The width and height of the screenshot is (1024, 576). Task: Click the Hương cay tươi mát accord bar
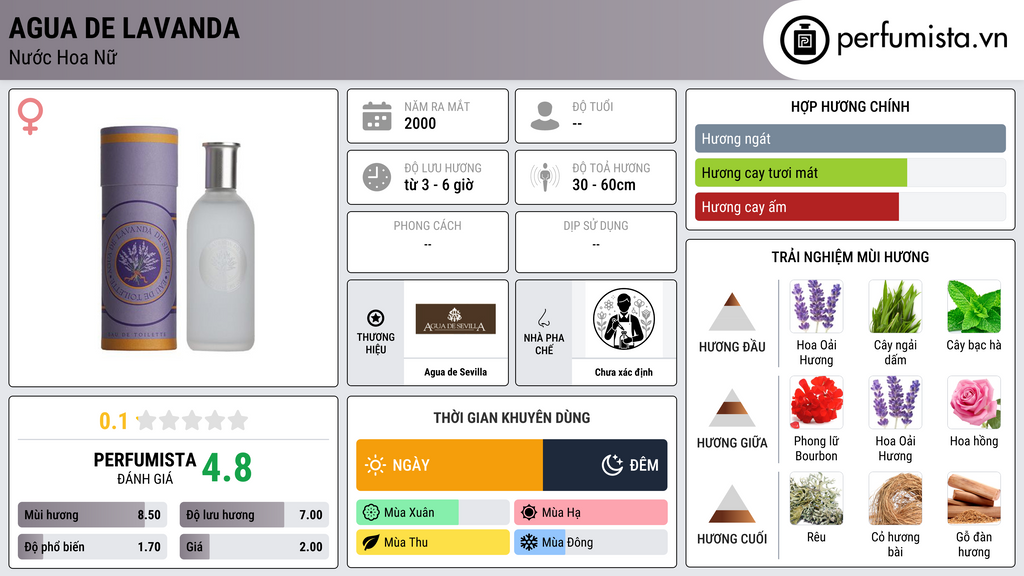pyautogui.click(x=850, y=173)
